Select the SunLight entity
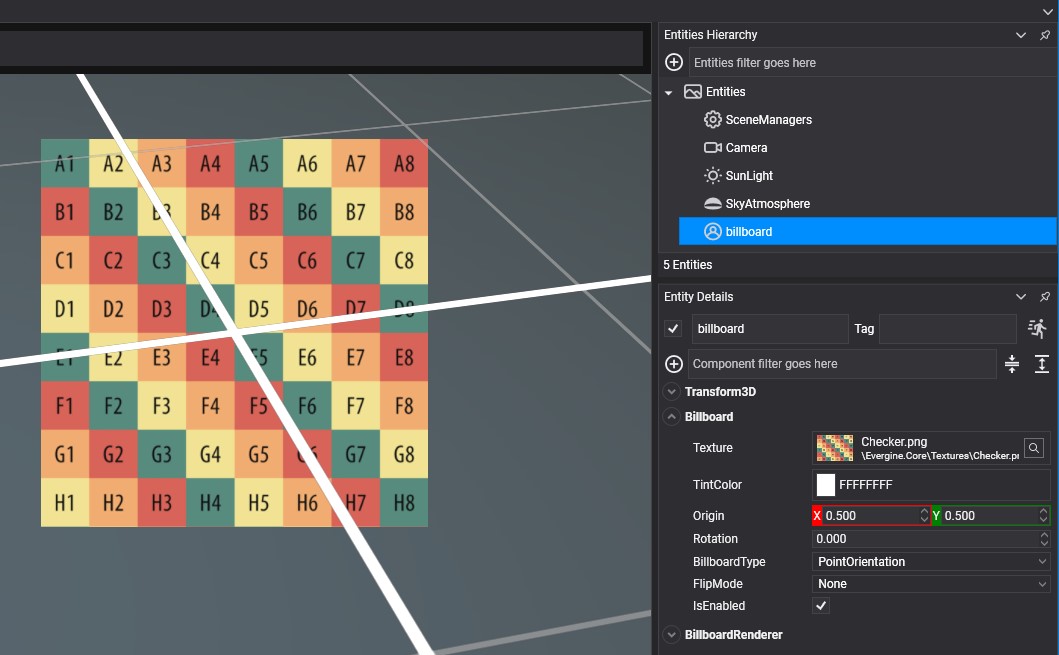Screen dimensions: 1059x655 click(749, 176)
